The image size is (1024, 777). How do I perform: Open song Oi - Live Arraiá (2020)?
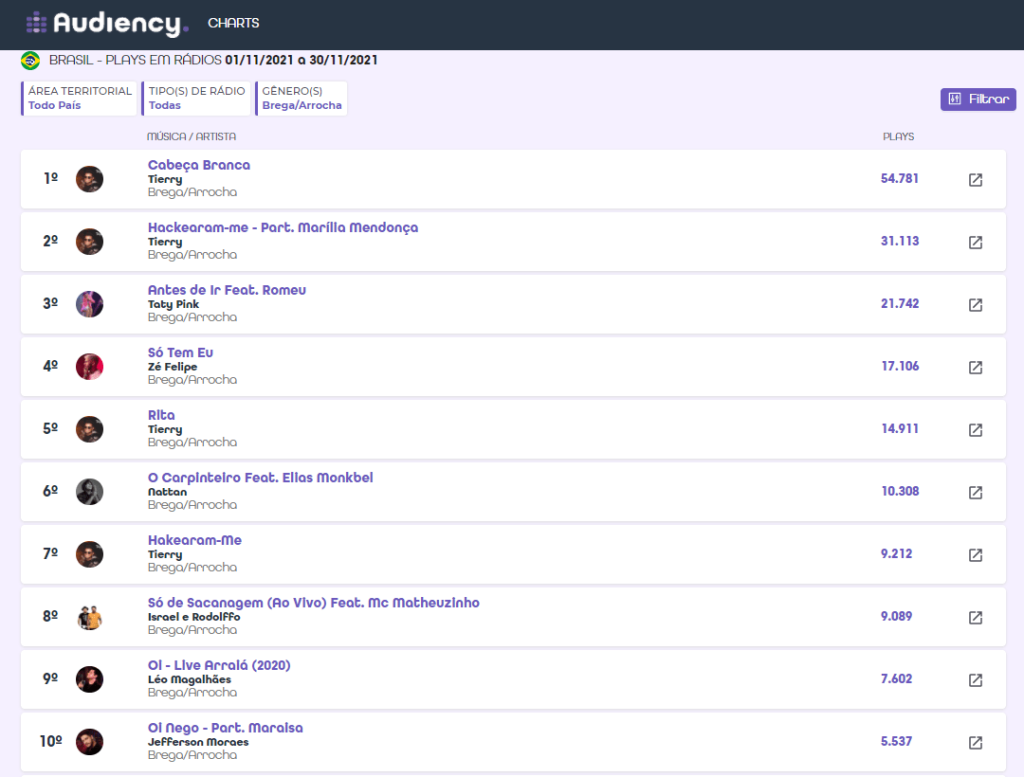point(219,665)
